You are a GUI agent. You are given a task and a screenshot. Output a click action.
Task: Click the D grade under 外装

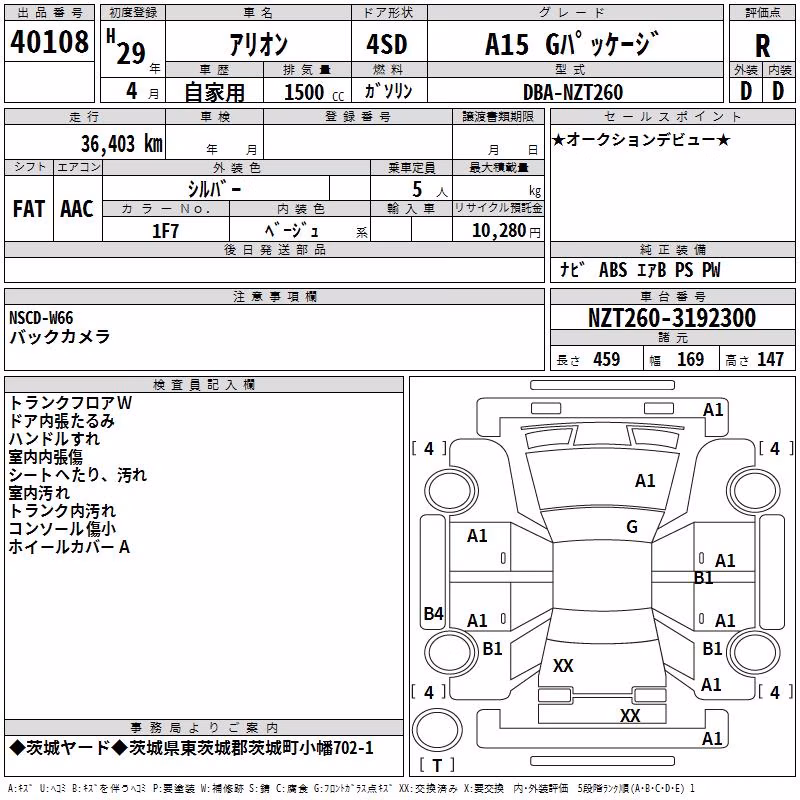tap(746, 91)
